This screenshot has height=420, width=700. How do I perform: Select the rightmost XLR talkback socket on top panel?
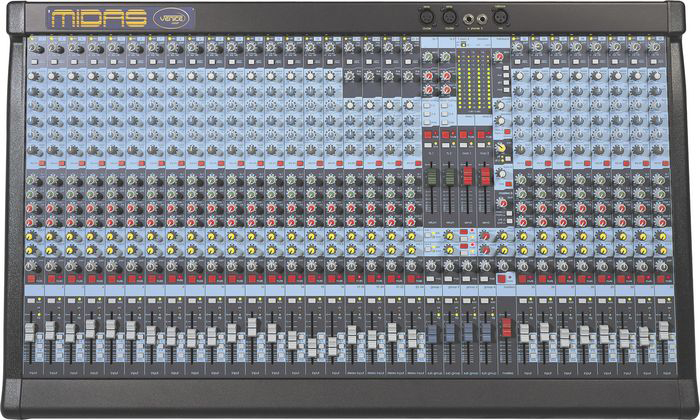(500, 18)
